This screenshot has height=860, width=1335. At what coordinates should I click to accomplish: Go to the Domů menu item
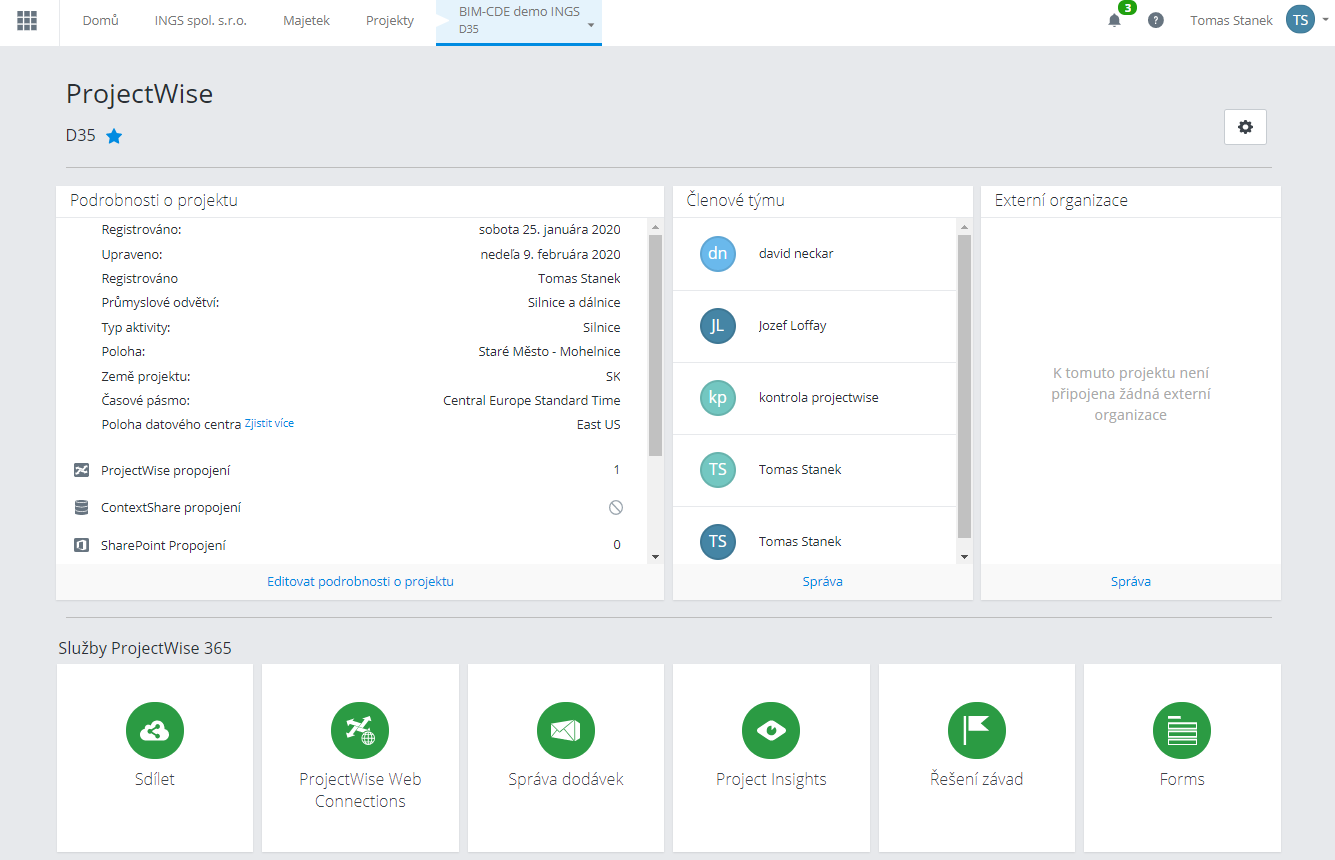pos(100,20)
